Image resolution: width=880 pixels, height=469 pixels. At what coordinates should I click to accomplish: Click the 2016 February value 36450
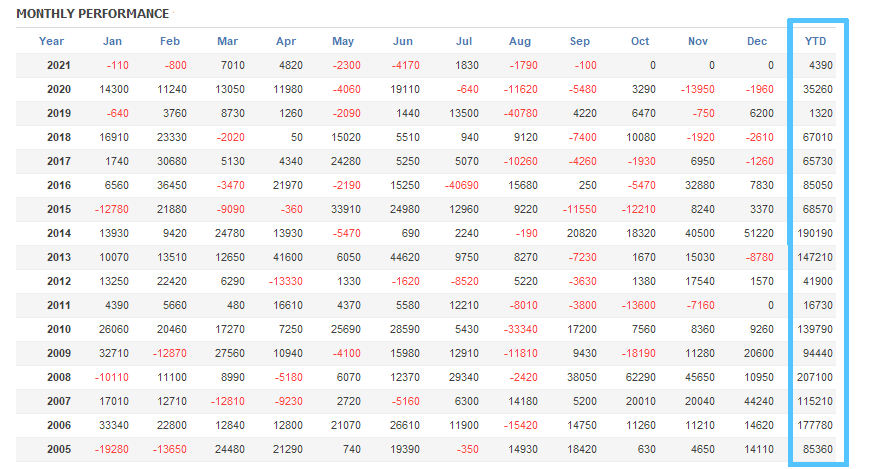[166, 185]
